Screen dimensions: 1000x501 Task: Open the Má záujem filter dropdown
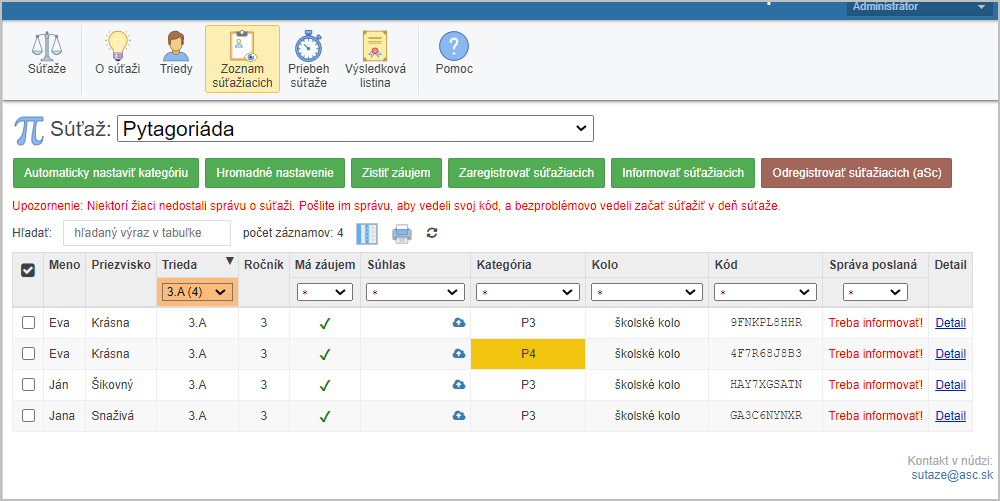(325, 292)
